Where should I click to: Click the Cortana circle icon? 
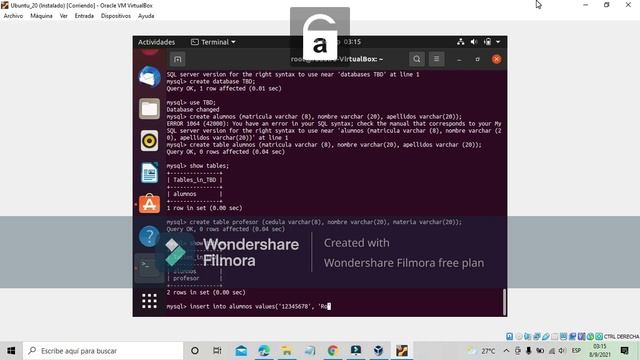(x=195, y=351)
